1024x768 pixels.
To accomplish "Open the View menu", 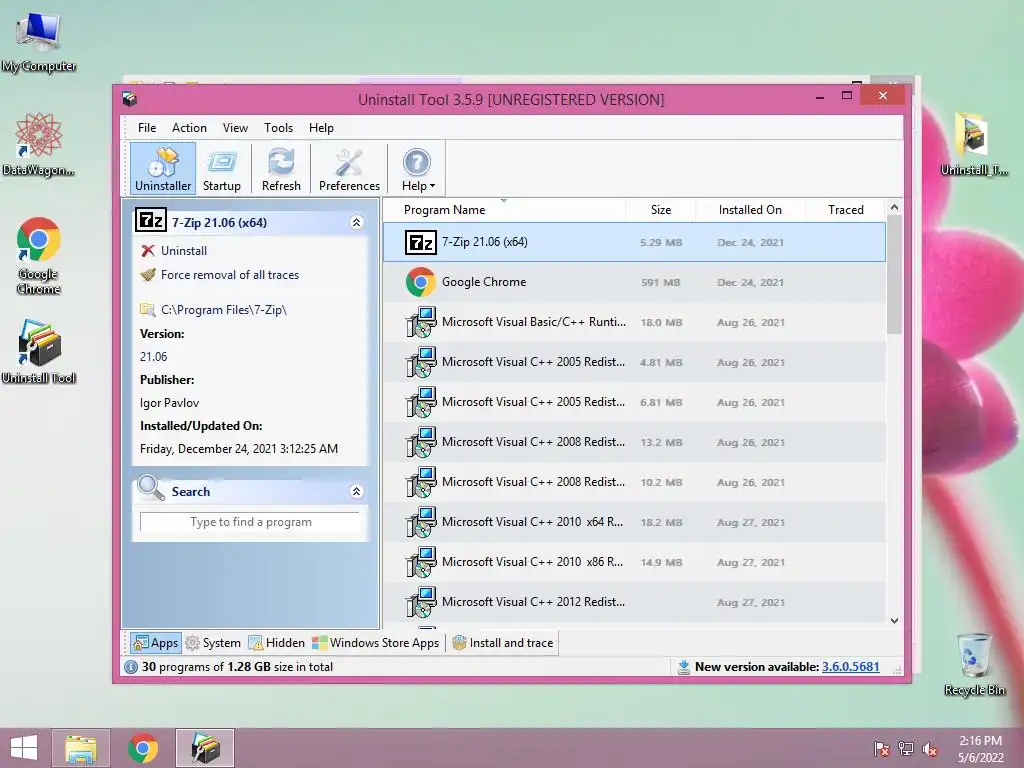I will pyautogui.click(x=235, y=128).
